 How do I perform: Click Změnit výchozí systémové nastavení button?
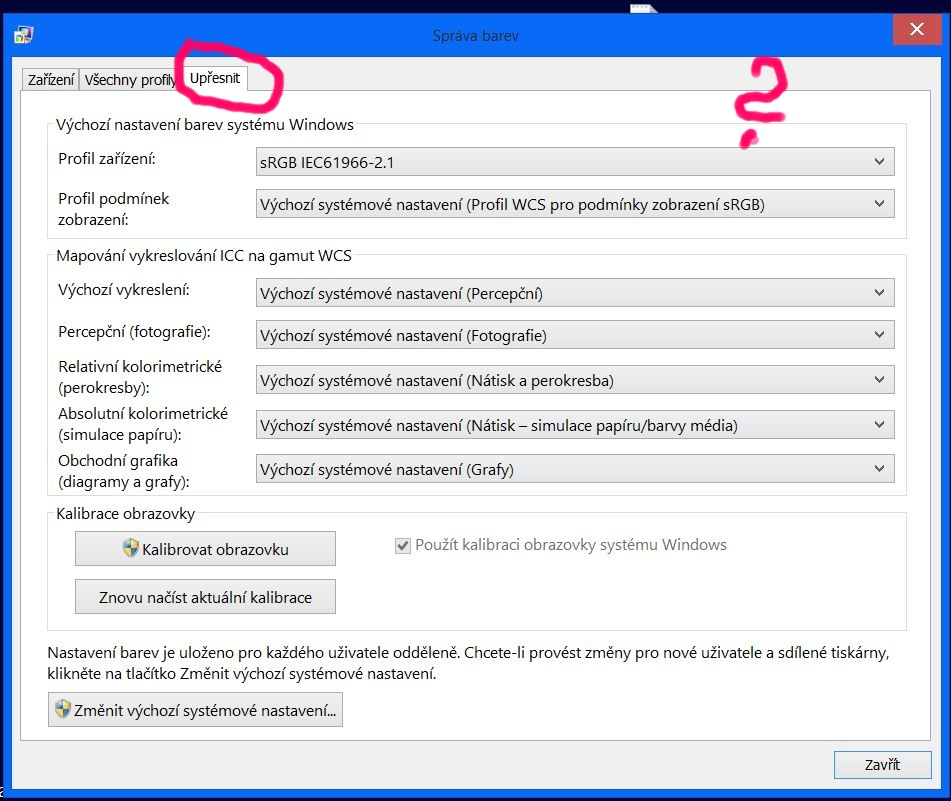point(195,710)
